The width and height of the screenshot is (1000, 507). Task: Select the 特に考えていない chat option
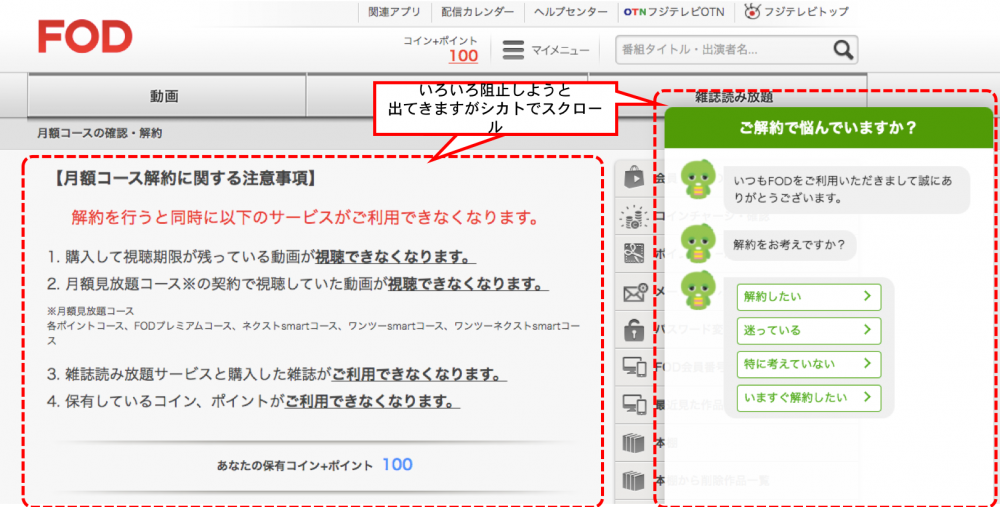(x=809, y=364)
